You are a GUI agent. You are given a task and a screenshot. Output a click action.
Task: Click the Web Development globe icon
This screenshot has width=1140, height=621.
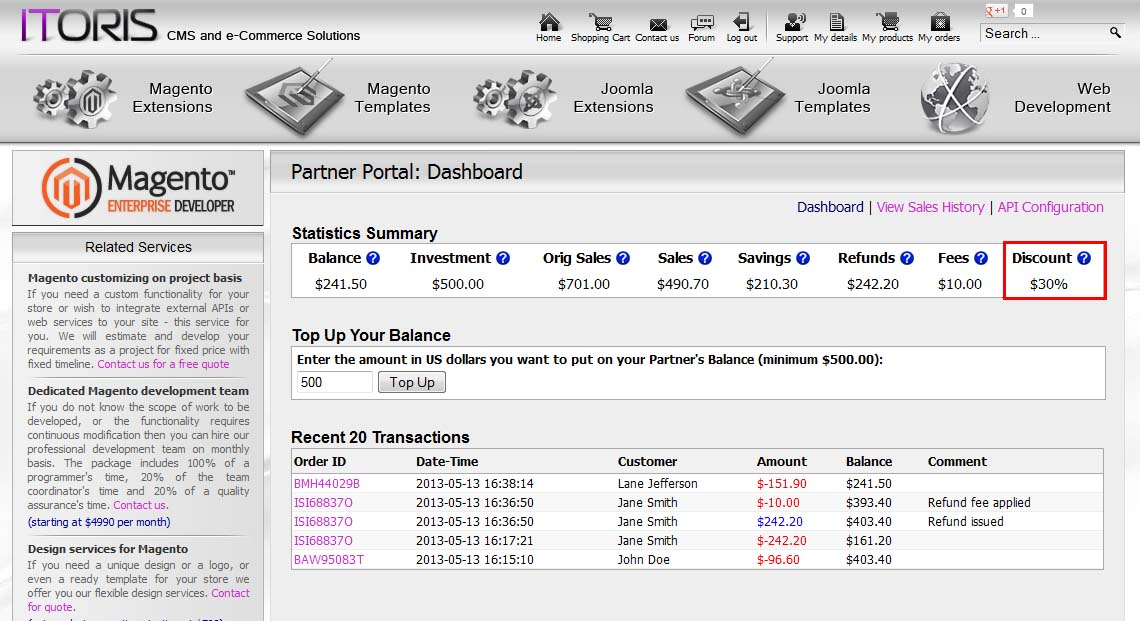pyautogui.click(x=954, y=98)
